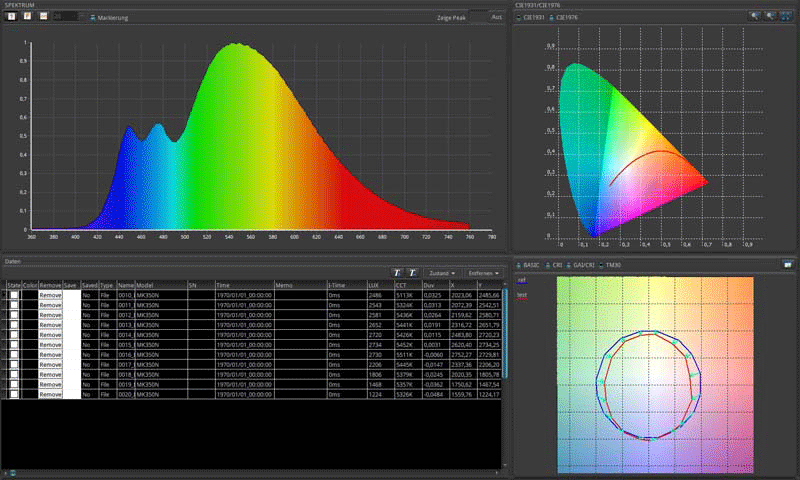Image resolution: width=800 pixels, height=480 pixels.
Task: Tick State checkbox for row 0015
Action: coord(14,344)
